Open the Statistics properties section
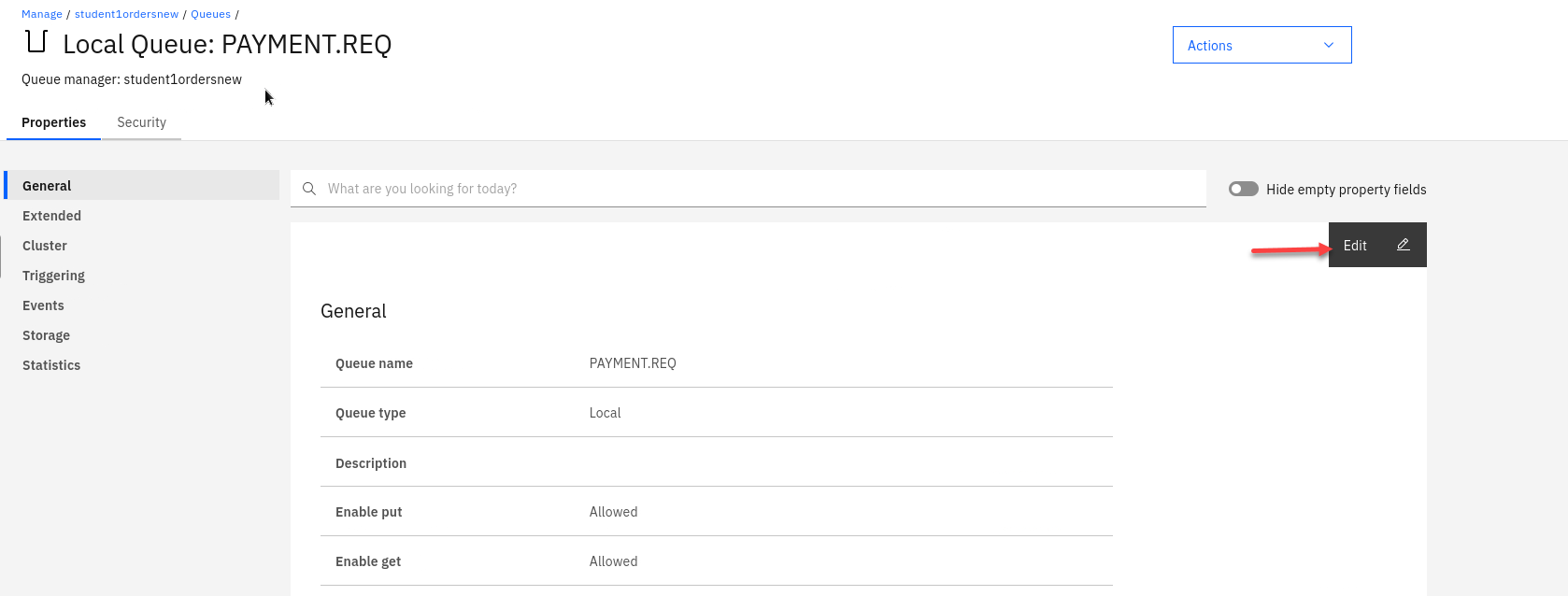This screenshot has height=596, width=1568. click(x=51, y=365)
